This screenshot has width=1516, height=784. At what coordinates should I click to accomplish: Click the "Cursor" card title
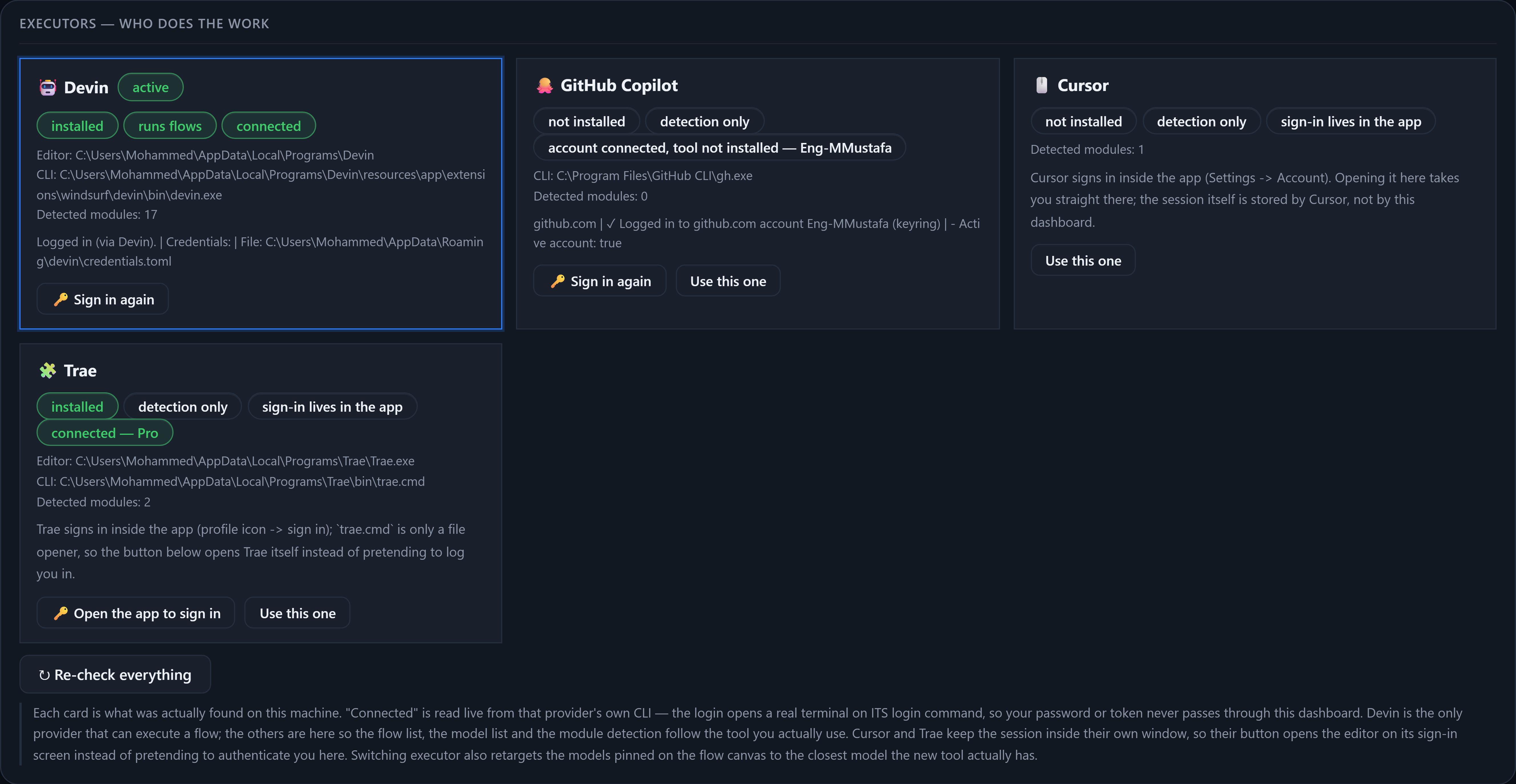(1083, 86)
